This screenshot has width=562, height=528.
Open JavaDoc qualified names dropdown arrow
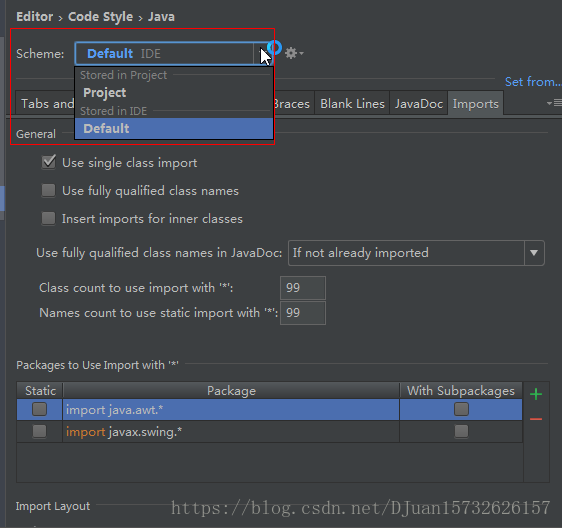tap(534, 253)
